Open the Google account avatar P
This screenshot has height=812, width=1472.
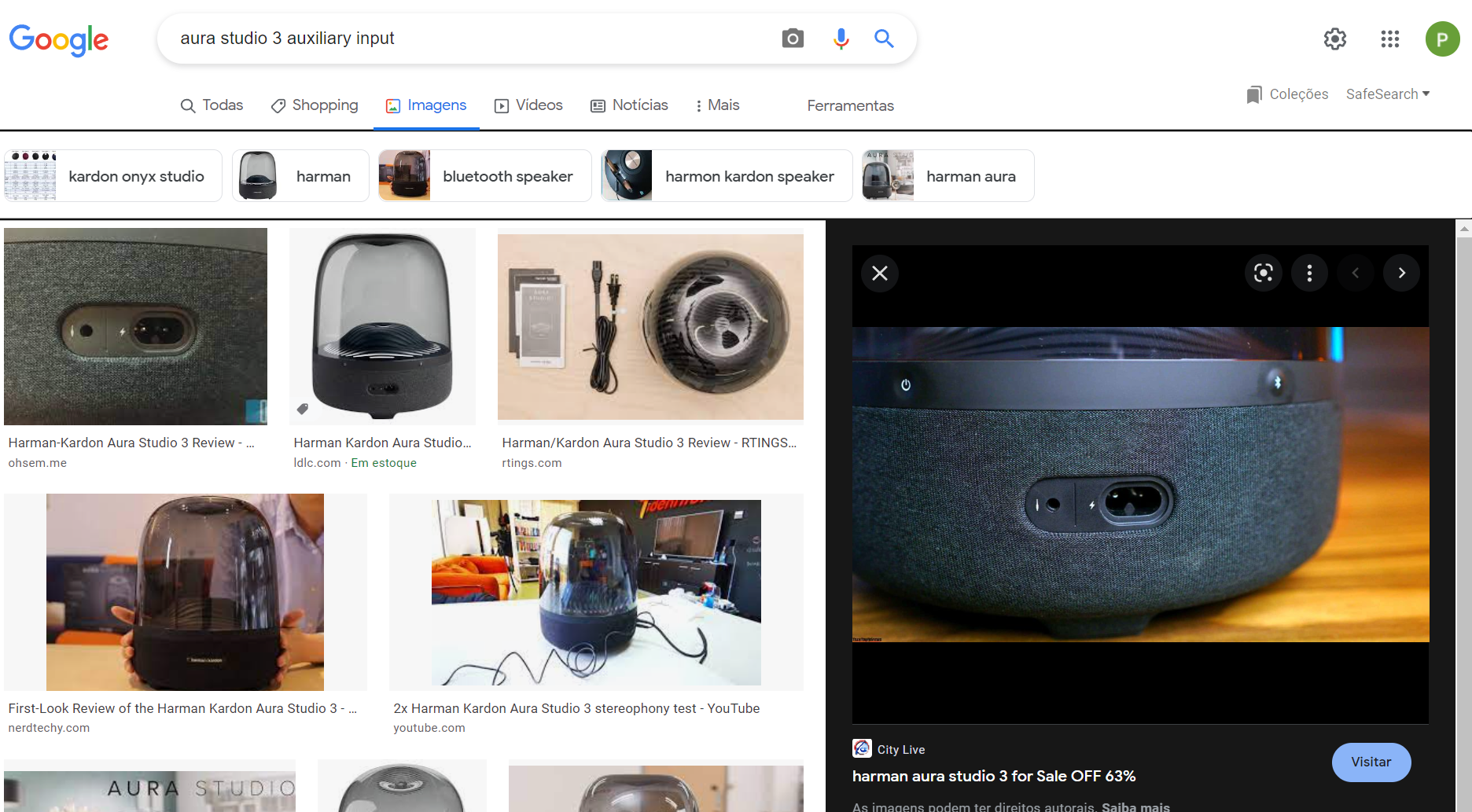[1442, 39]
